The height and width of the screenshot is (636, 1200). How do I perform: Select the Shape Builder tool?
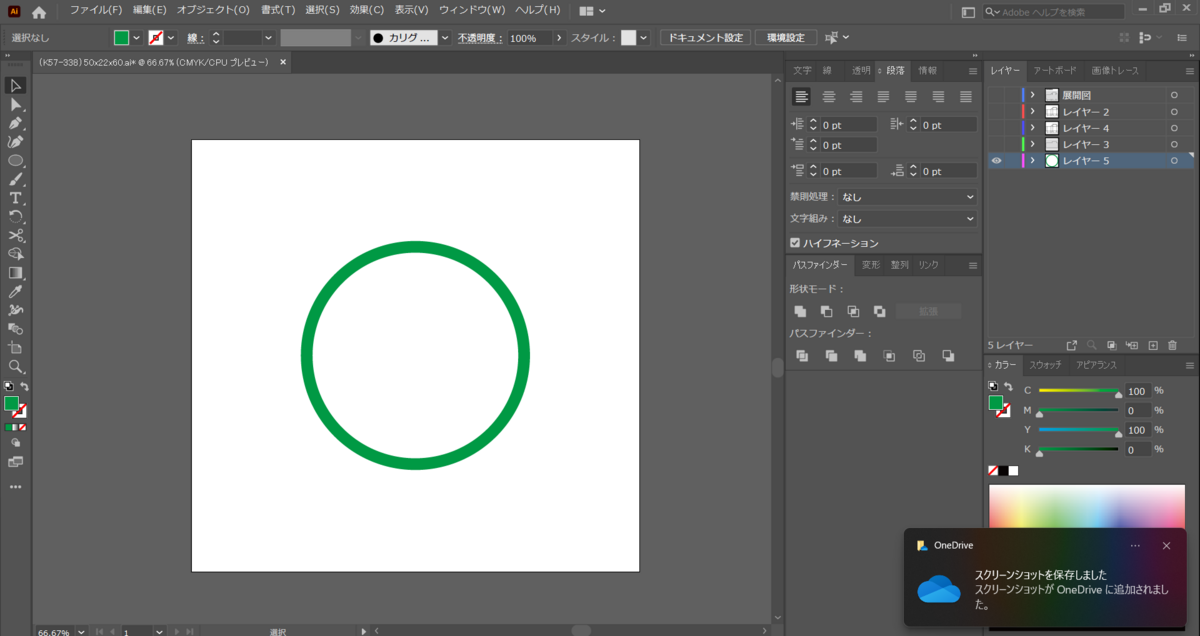point(16,254)
